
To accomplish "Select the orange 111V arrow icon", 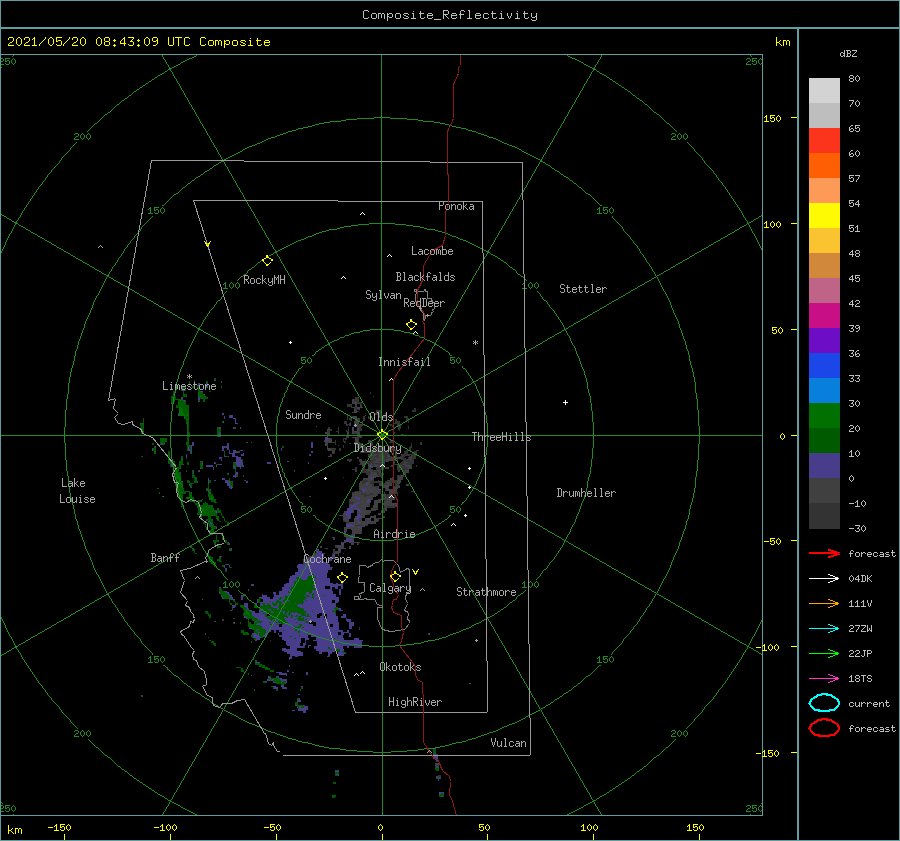I will pyautogui.click(x=824, y=603).
